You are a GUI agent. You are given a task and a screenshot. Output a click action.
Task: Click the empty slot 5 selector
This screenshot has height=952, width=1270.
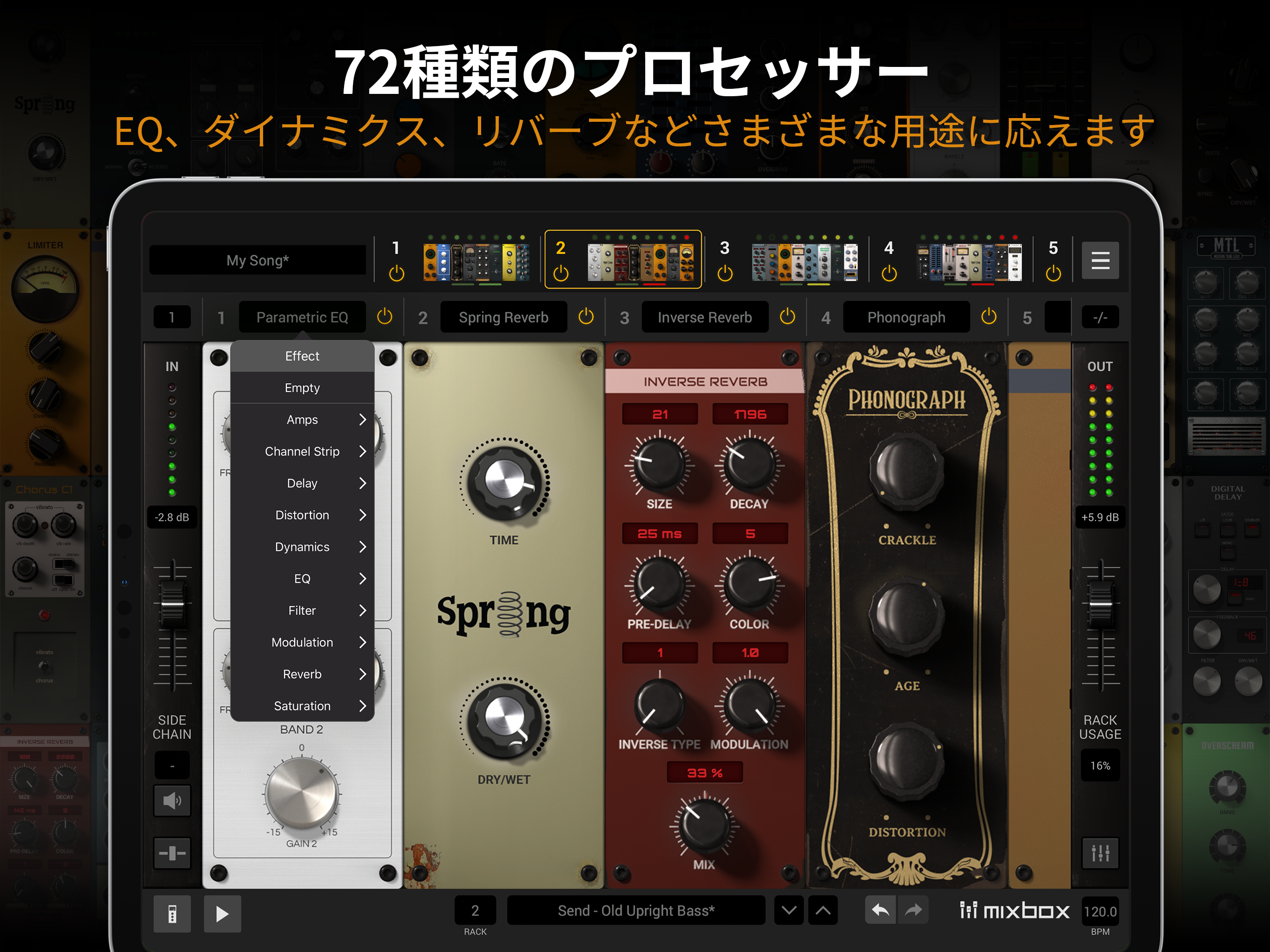(x=1058, y=317)
